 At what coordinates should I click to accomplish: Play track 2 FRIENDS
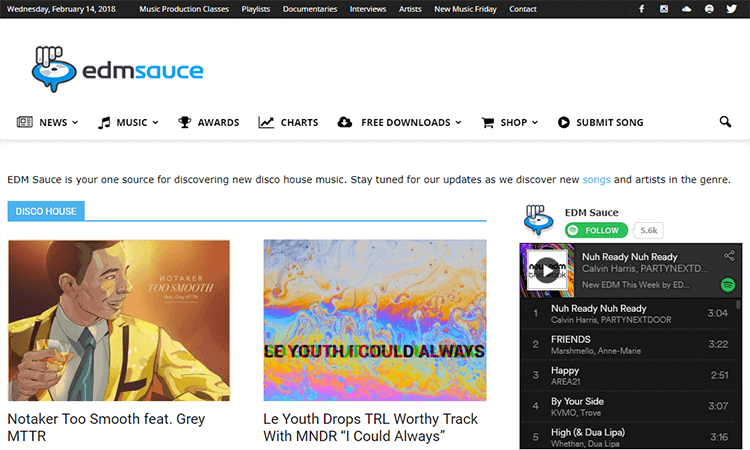[x=628, y=344]
